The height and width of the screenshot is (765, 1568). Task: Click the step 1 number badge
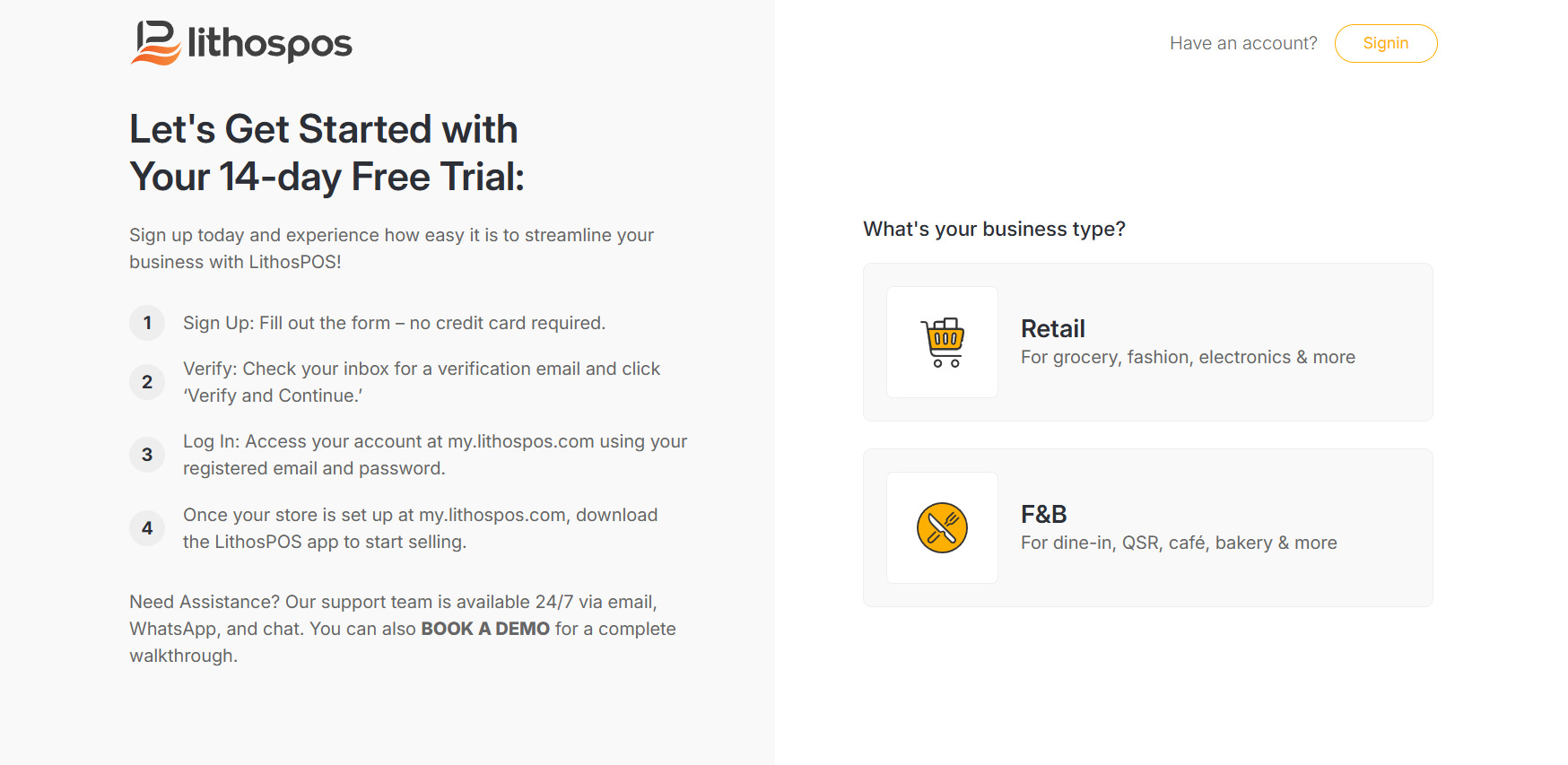tap(147, 323)
